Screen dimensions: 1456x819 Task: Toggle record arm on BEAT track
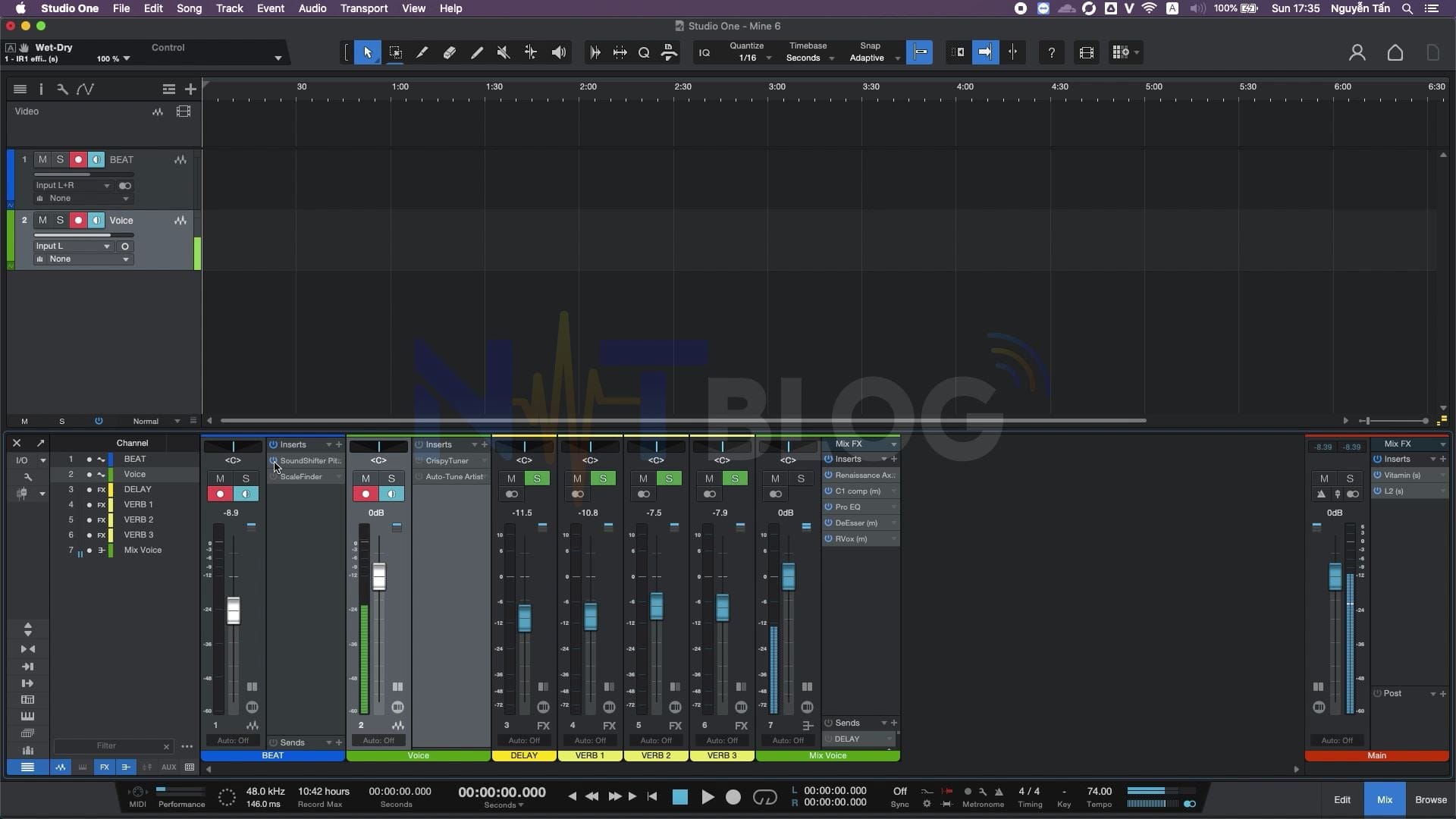point(77,160)
